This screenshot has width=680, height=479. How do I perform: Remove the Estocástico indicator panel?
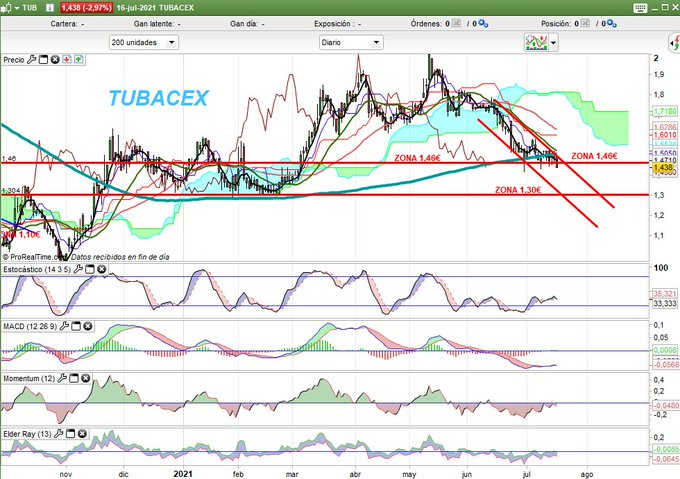101,269
